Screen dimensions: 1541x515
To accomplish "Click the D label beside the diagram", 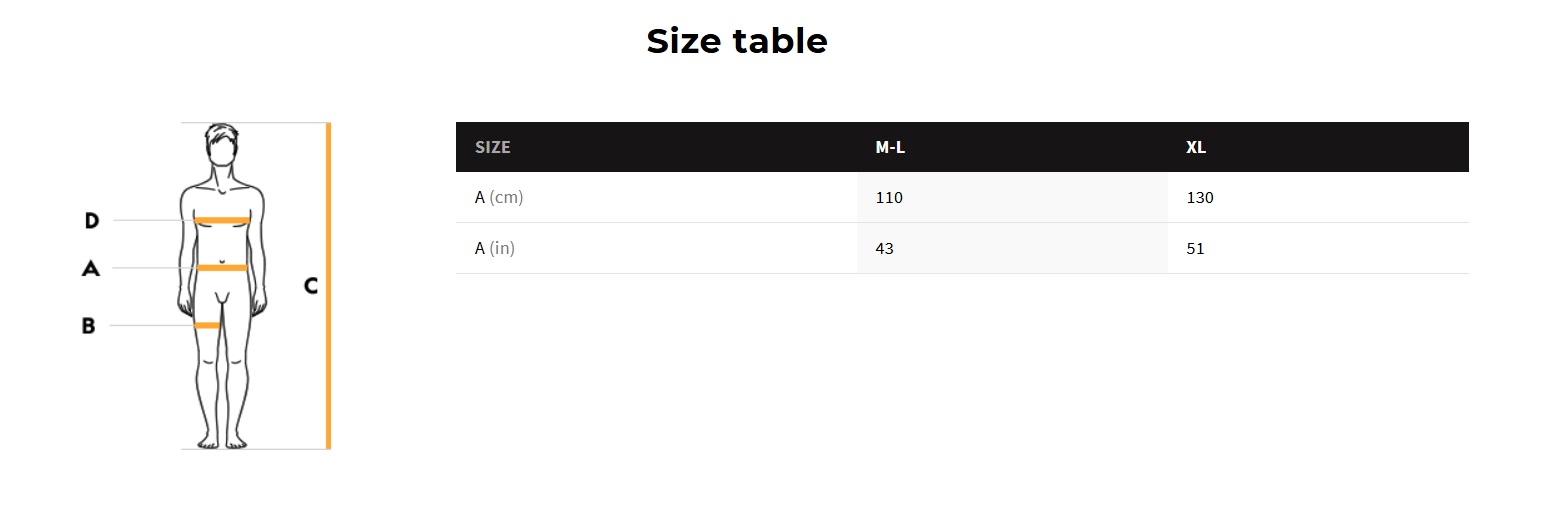I will (92, 220).
